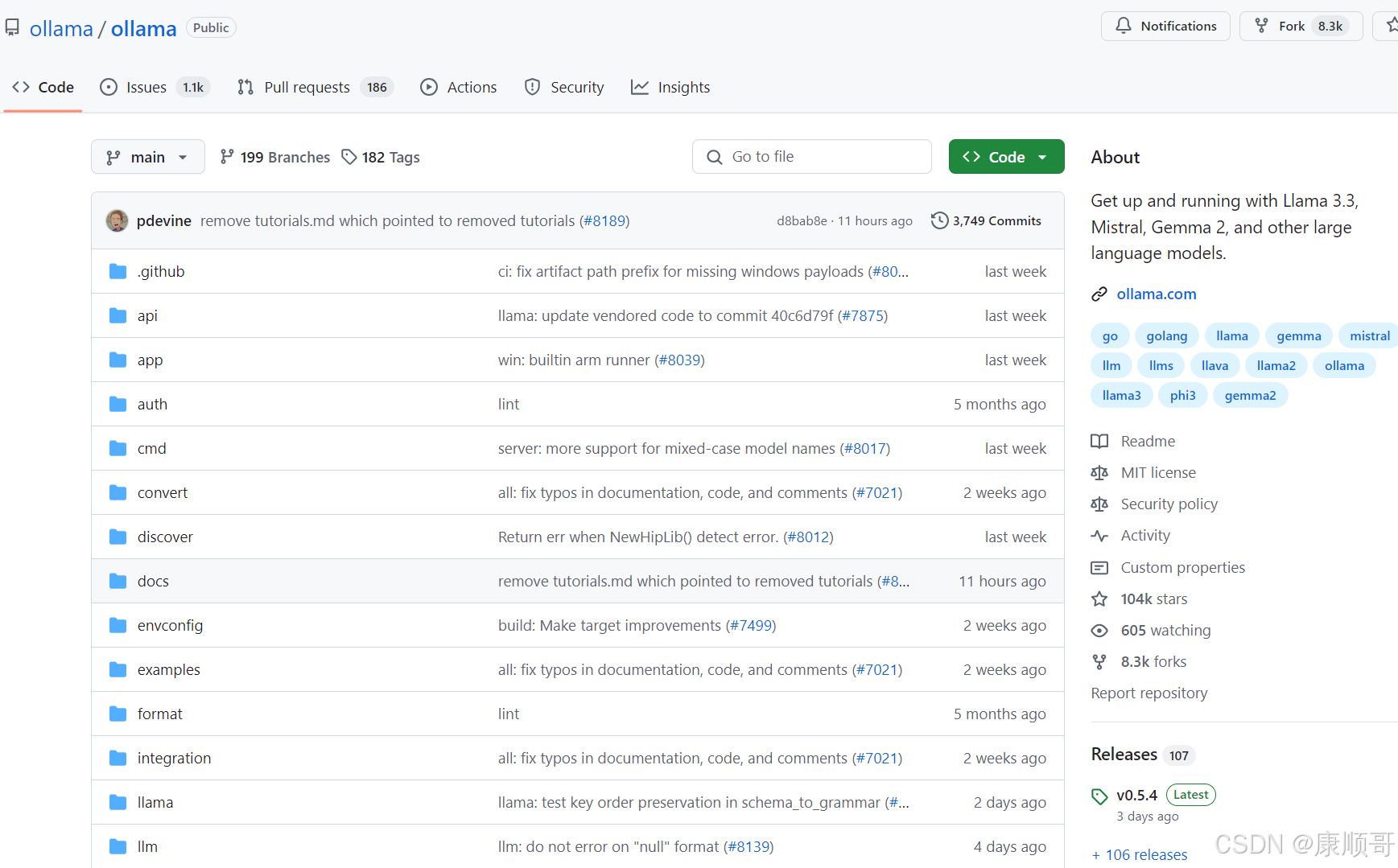Click the folder icon for integration
The height and width of the screenshot is (868, 1398).
[118, 758]
